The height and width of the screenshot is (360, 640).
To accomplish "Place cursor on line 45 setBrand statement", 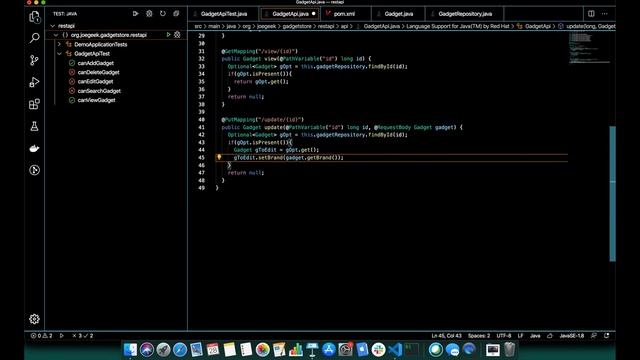I will (289, 158).
